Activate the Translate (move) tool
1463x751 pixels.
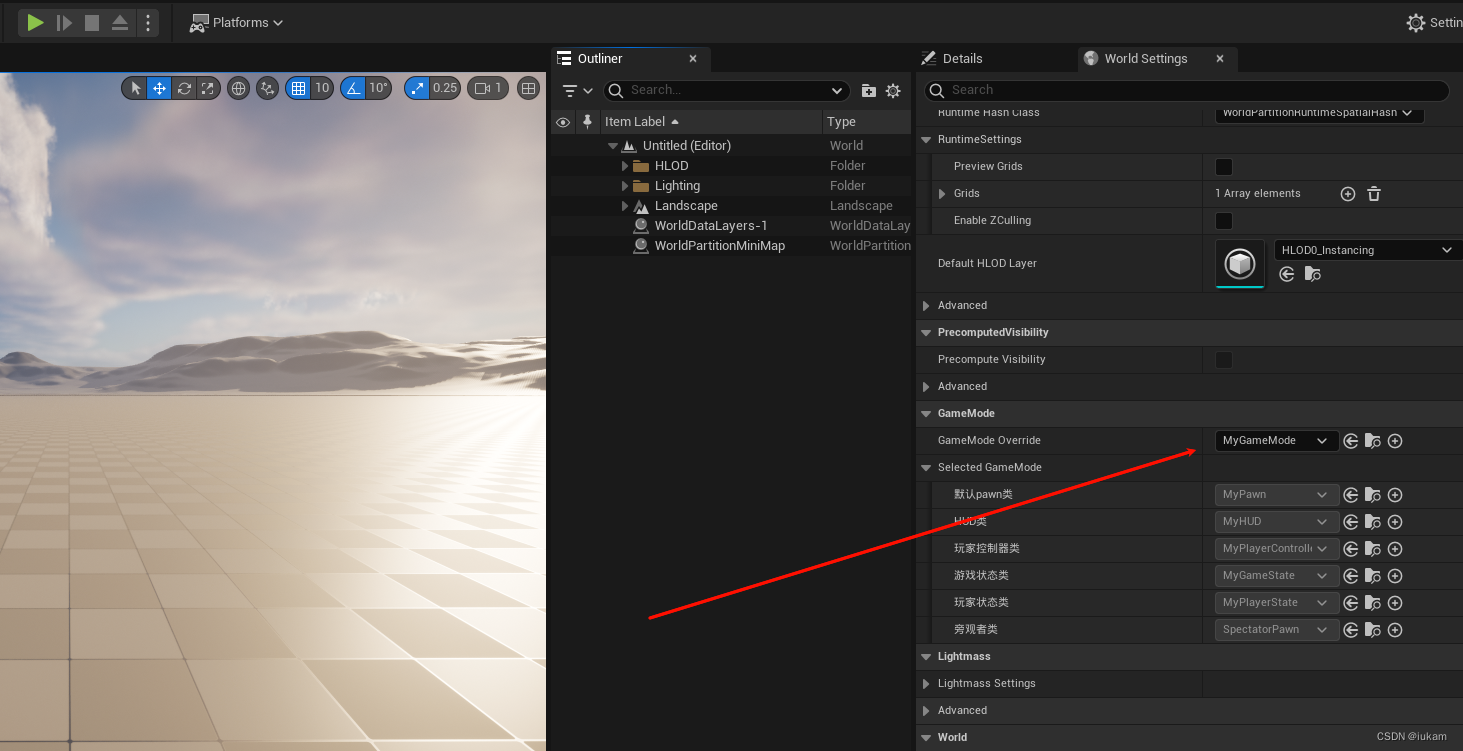(159, 88)
